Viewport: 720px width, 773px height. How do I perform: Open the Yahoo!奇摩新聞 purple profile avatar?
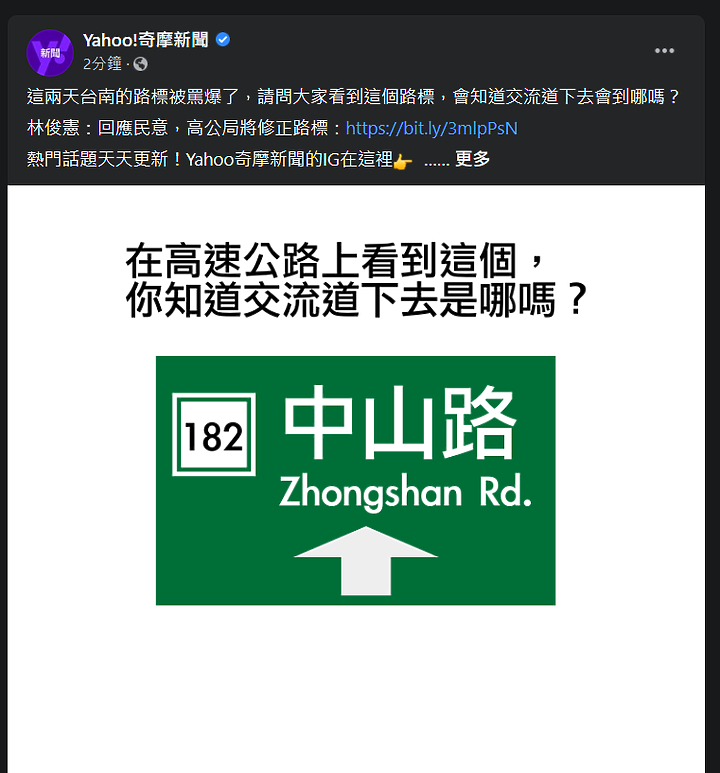click(50, 53)
